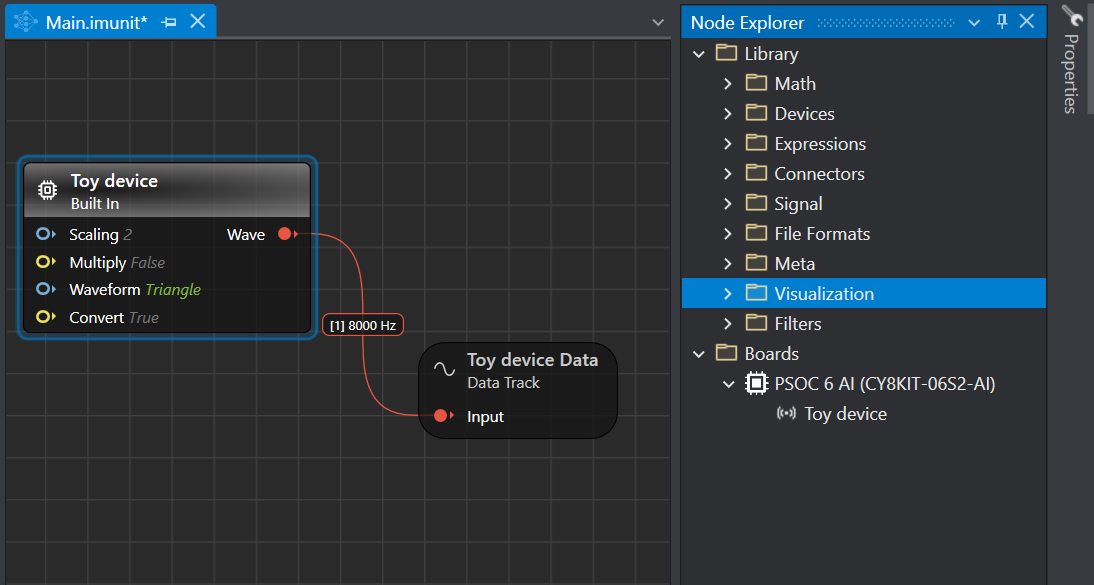Click the Meta folder icon

756,262
